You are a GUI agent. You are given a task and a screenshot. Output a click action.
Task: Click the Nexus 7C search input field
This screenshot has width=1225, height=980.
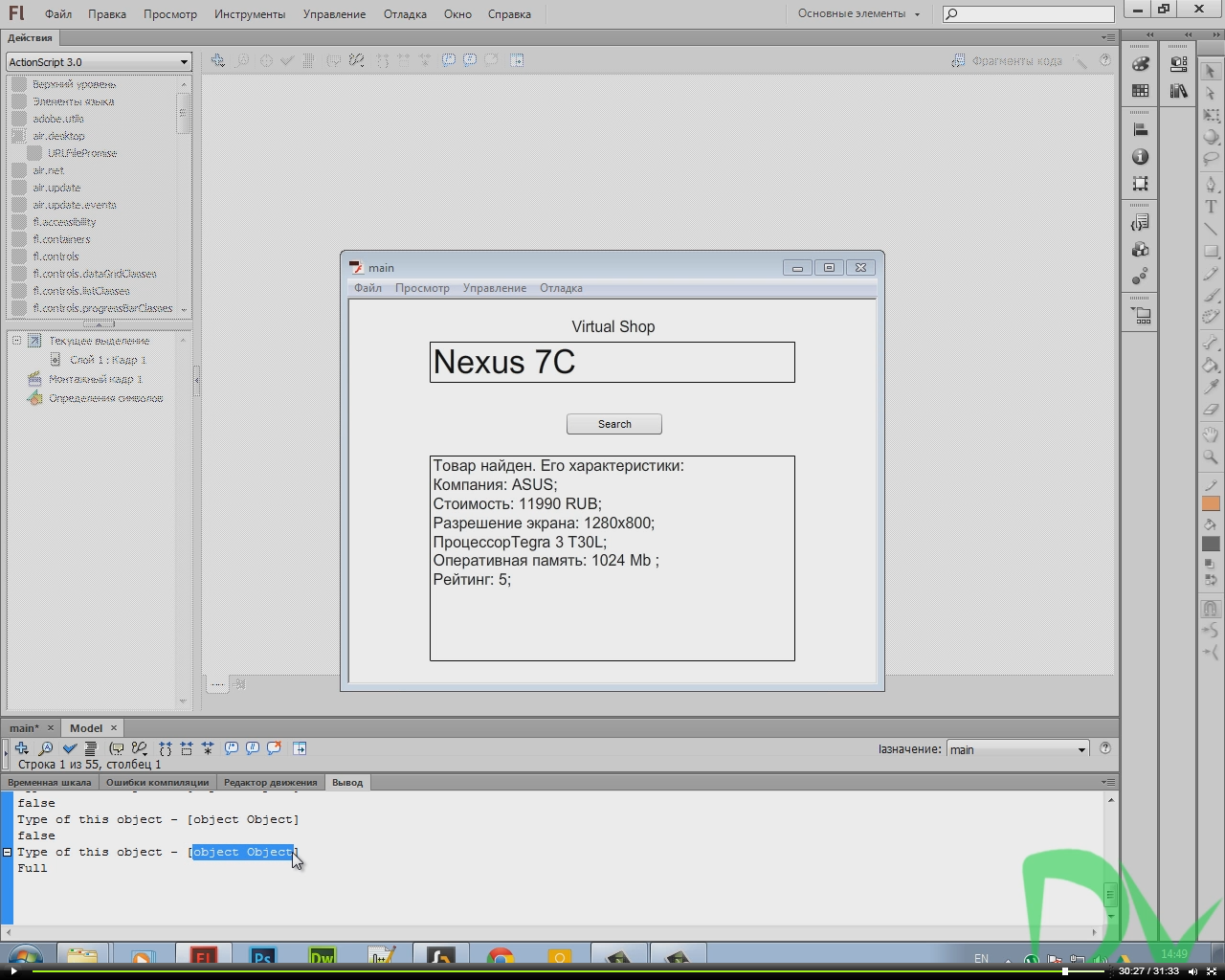pyautogui.click(x=612, y=363)
